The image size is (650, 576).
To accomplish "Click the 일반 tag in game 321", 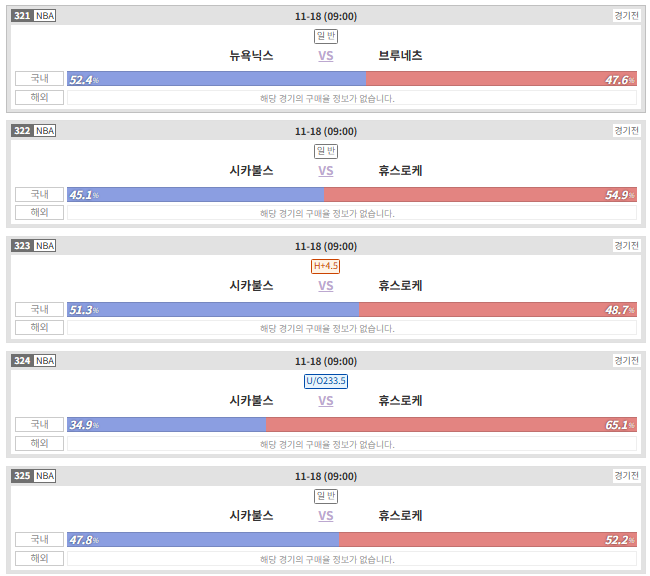I will coord(326,36).
